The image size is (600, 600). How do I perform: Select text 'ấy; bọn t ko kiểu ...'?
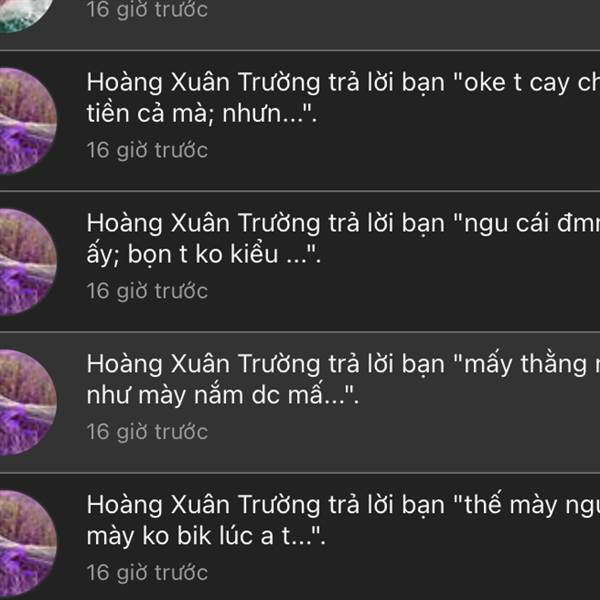[204, 254]
